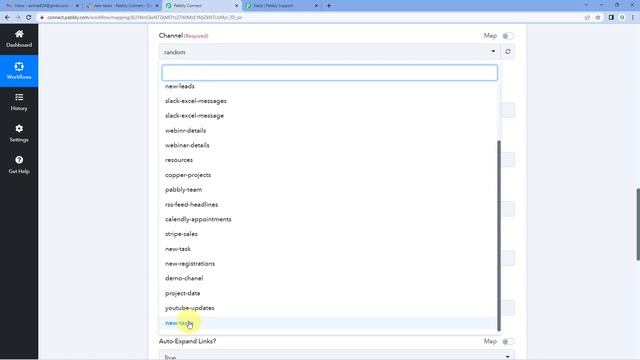640x360 pixels.
Task: Switch to the Slack Pabbly Support tab
Action: tap(282, 6)
